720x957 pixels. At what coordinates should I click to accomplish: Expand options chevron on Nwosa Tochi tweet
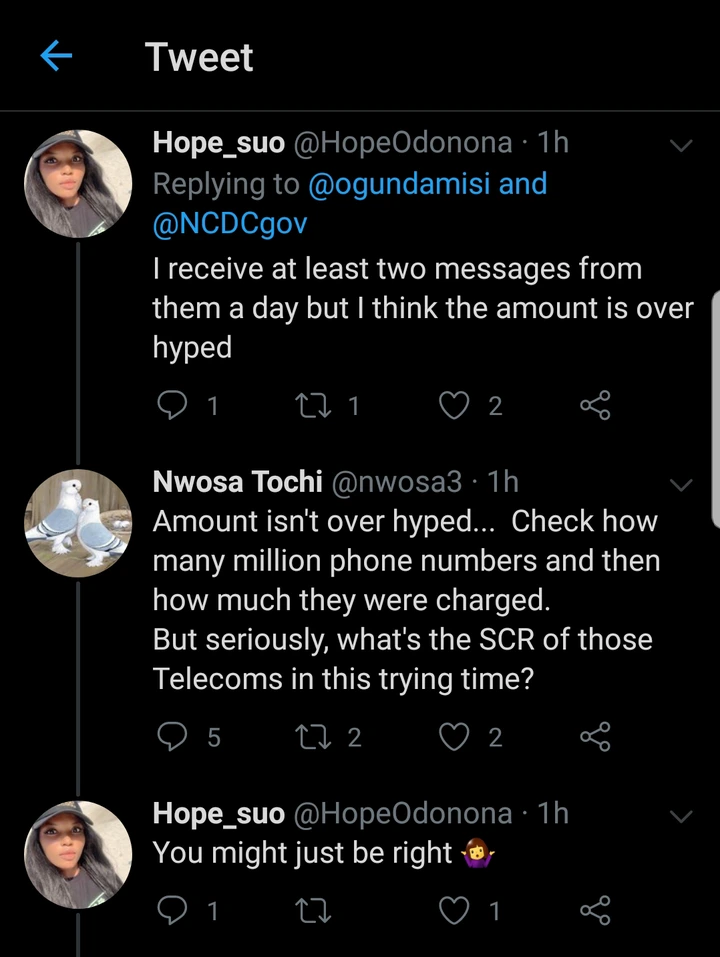click(x=680, y=485)
